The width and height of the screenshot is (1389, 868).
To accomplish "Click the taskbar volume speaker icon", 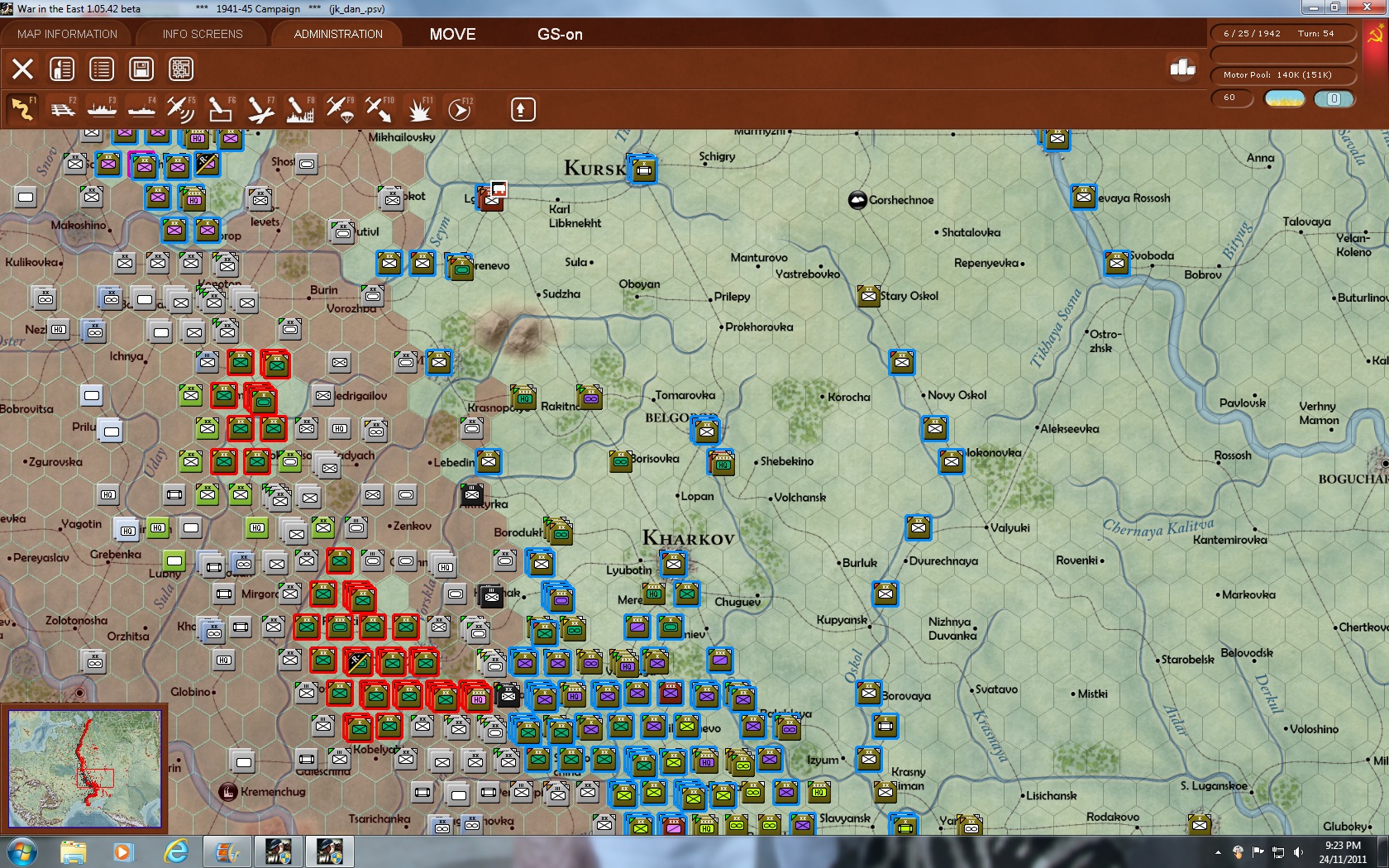I will tap(1299, 852).
